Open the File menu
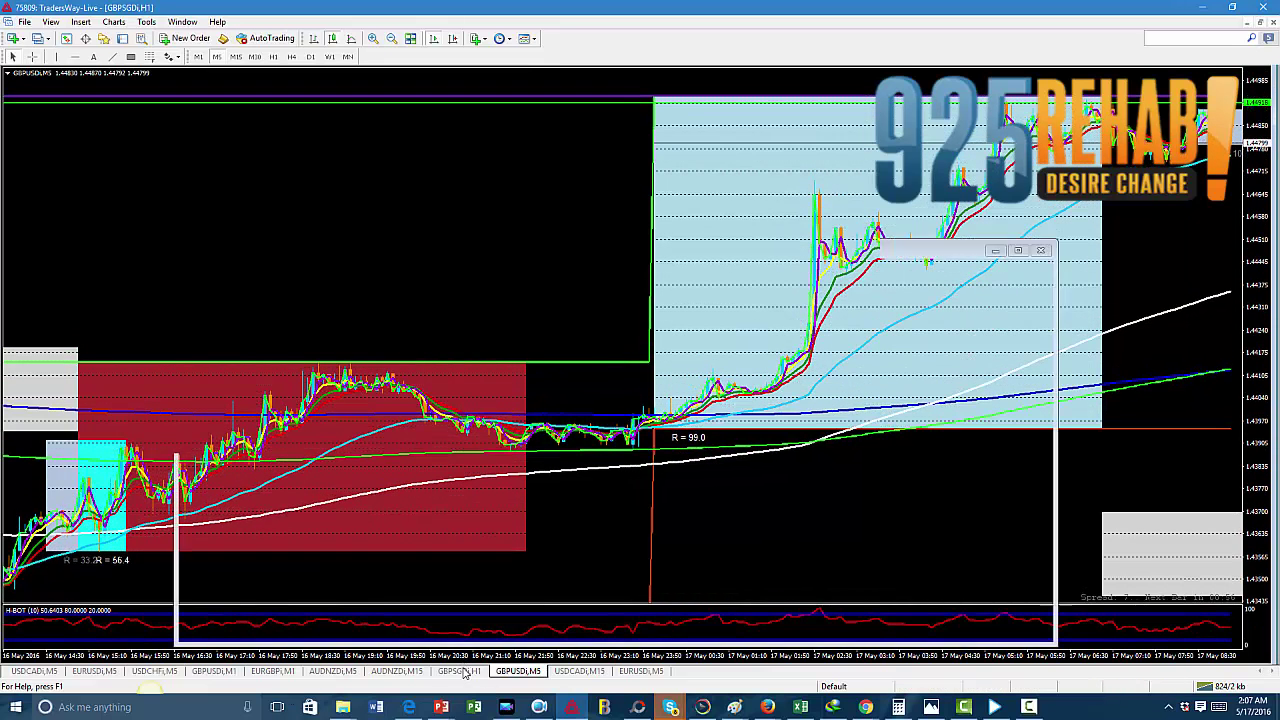The image size is (1280, 720). click(24, 22)
